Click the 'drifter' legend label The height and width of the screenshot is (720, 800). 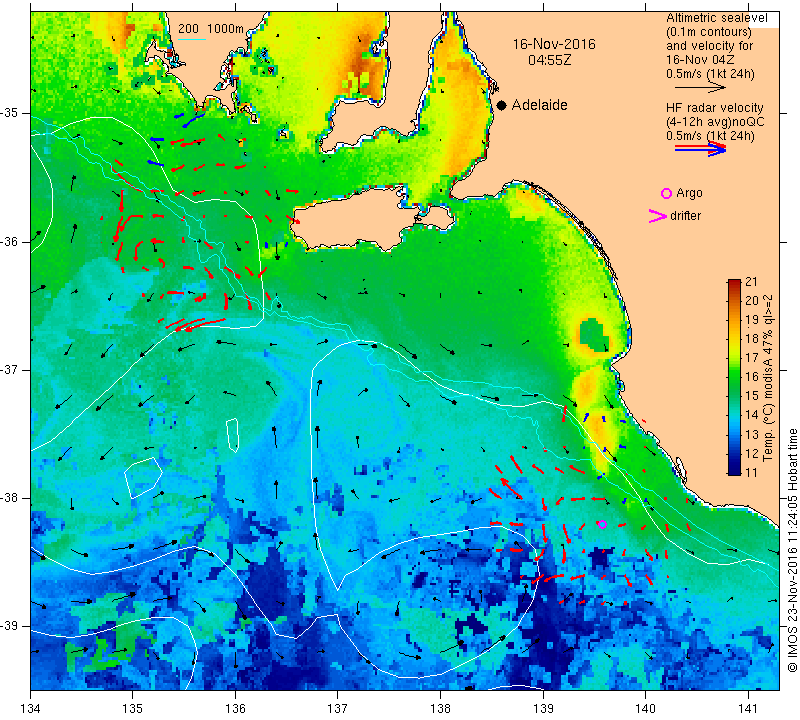[x=685, y=216]
